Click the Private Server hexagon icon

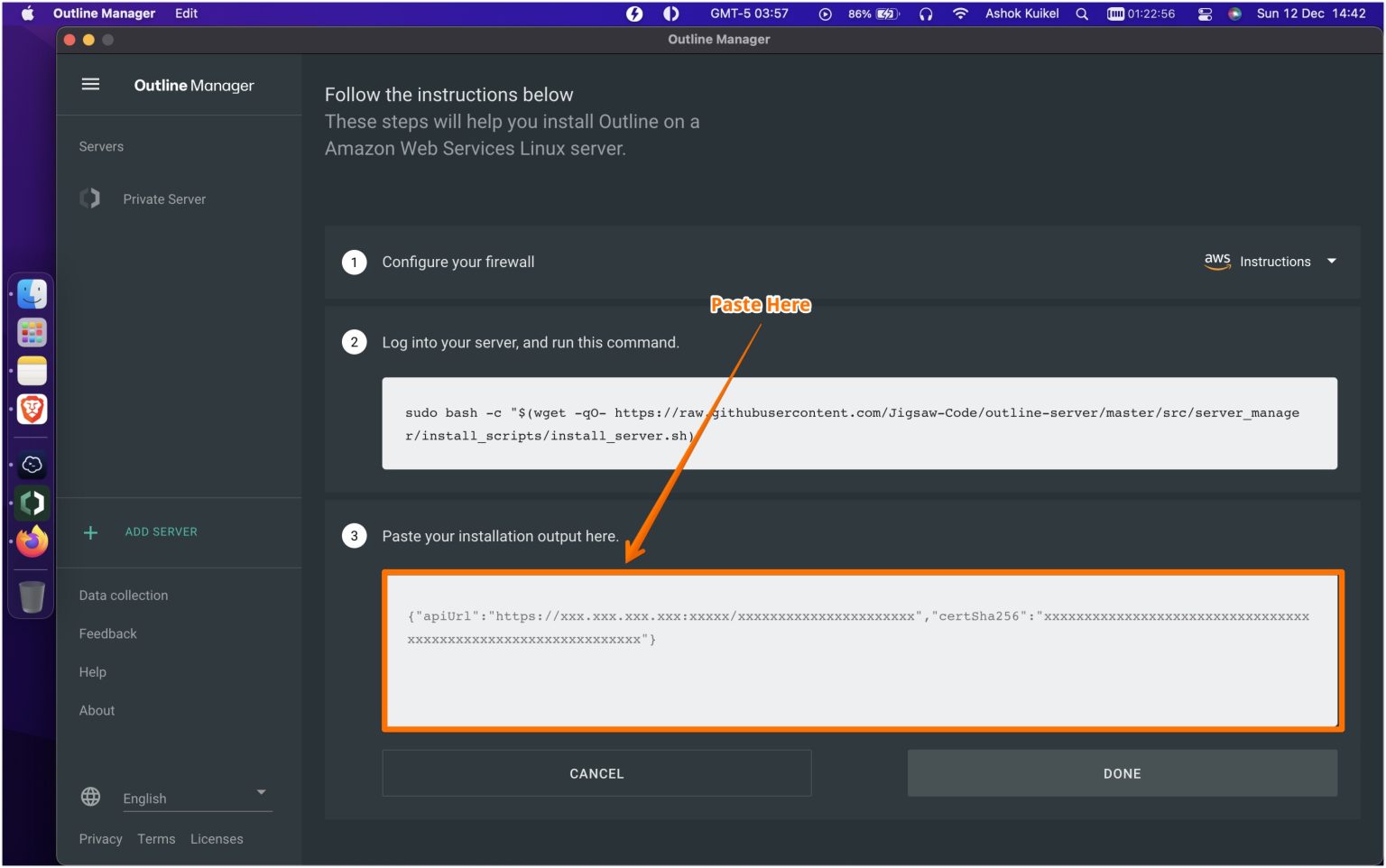[90, 199]
